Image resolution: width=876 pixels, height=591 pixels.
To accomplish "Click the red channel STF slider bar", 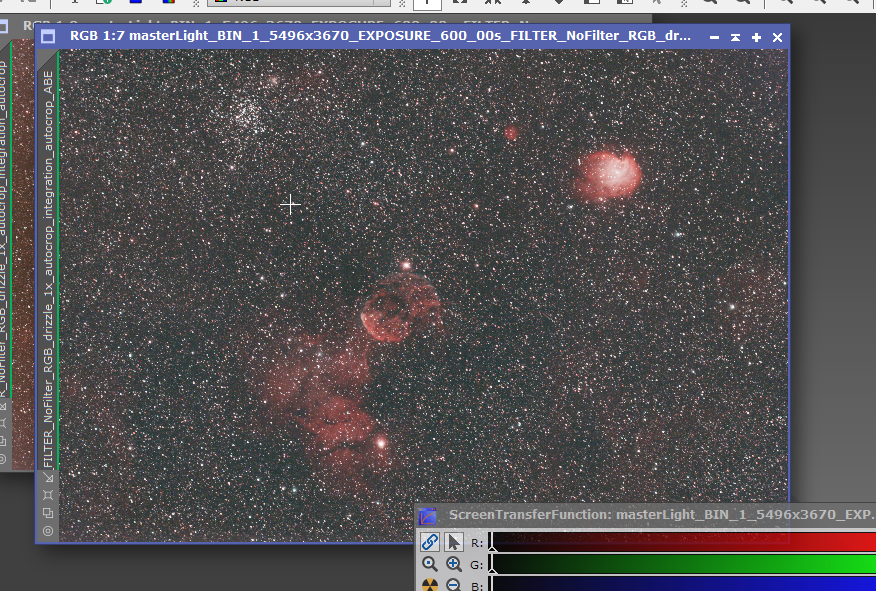I will pyautogui.click(x=683, y=541).
